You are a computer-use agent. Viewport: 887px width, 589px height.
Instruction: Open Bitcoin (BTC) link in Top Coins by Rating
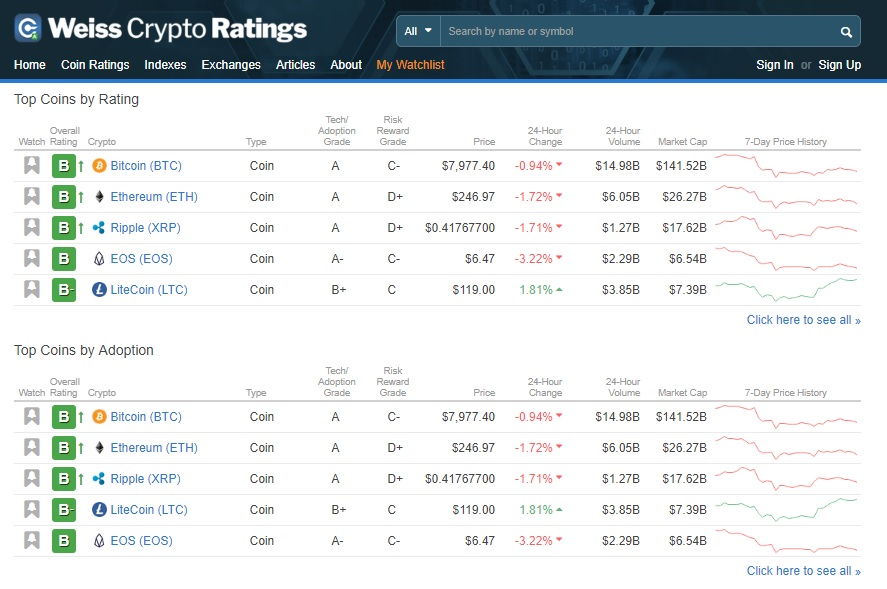(146, 166)
